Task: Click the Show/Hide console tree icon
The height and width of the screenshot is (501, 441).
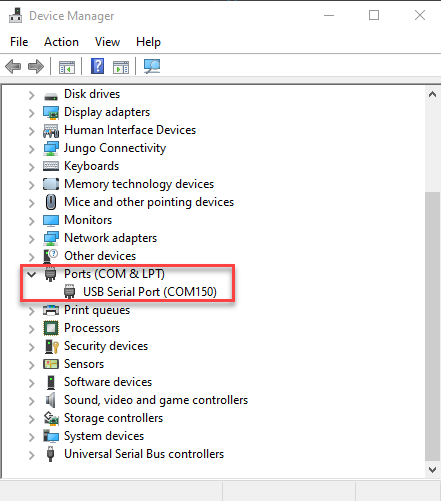Action: 67,67
